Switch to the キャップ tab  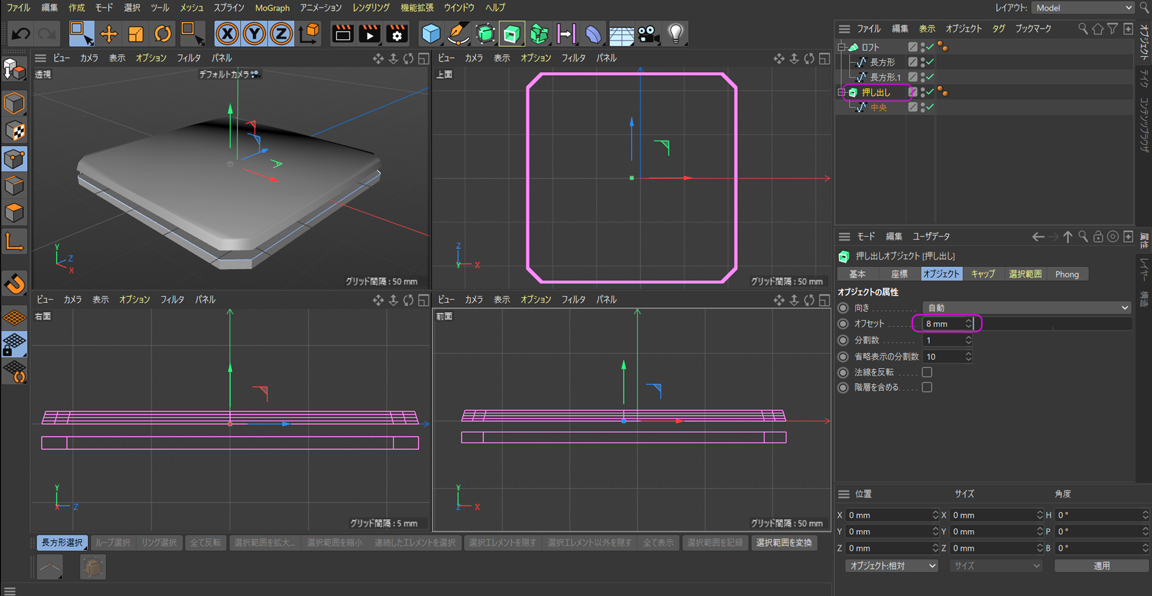[x=982, y=274]
